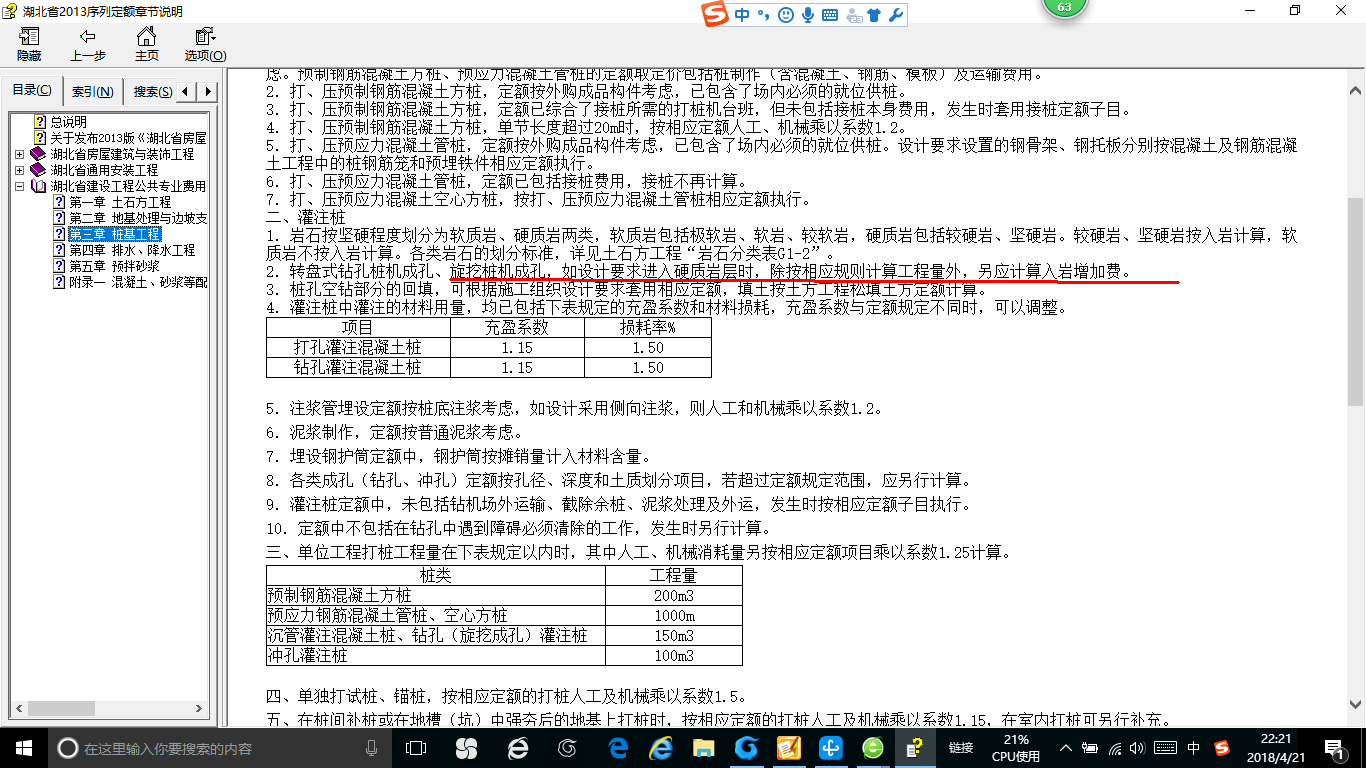The width and height of the screenshot is (1366, 768).
Task: Select the 湖北省房屋建筑与装饰工程 book
Action: (x=122, y=154)
